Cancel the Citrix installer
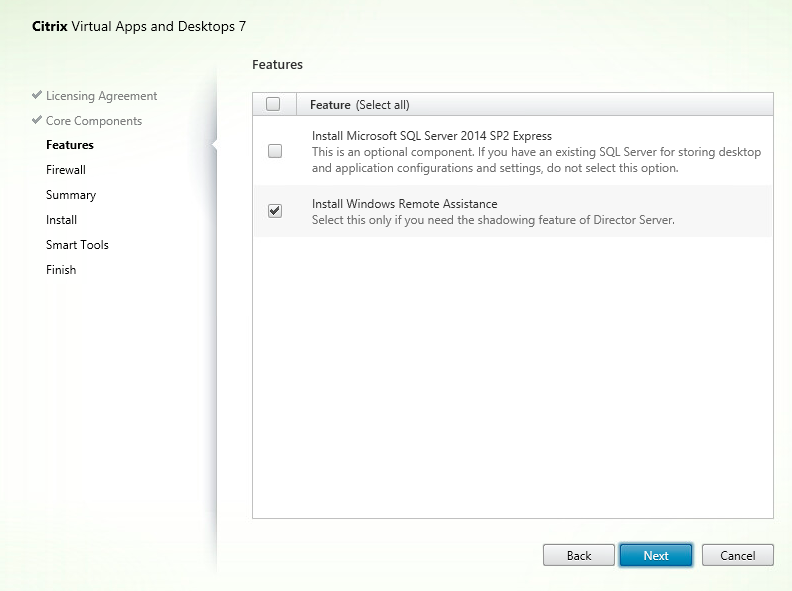This screenshot has height=591, width=792. 737,555
